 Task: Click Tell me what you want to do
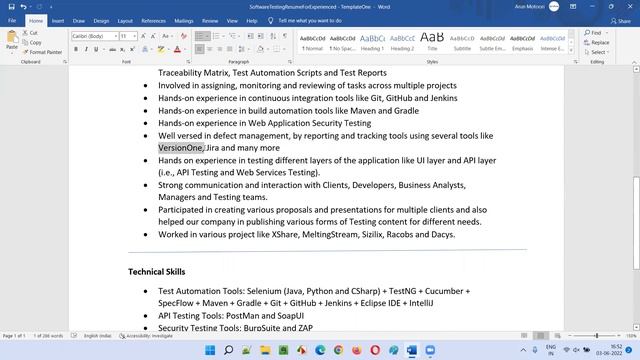[305, 21]
